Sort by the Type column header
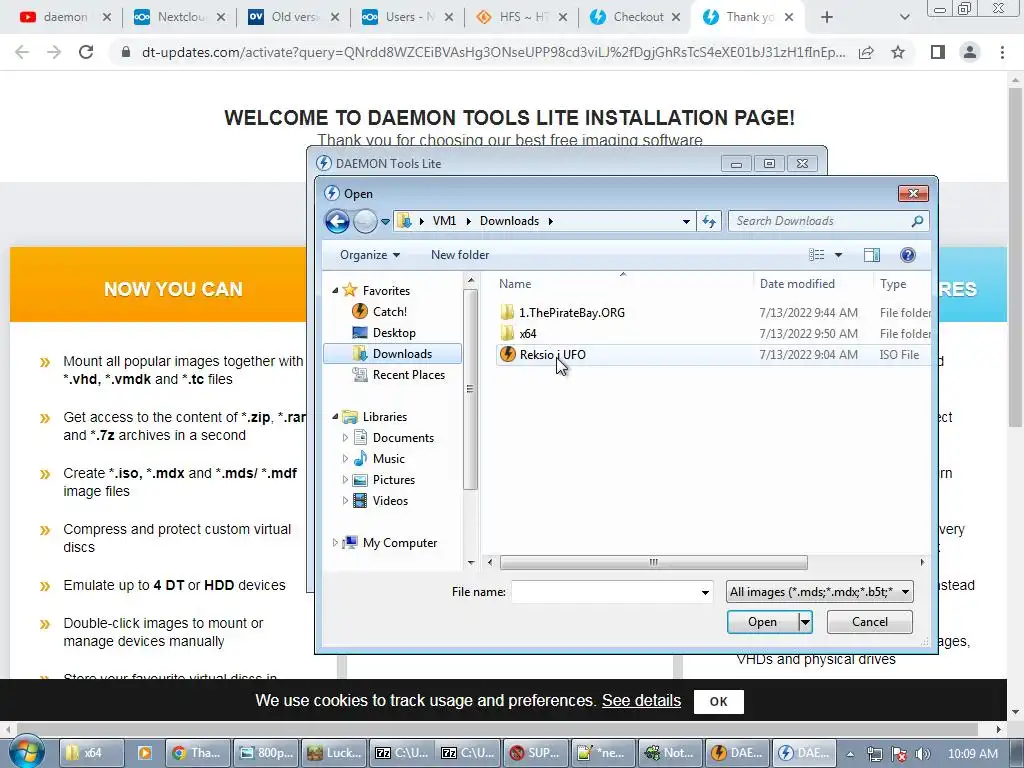Screen dimensions: 1024x768 point(893,283)
